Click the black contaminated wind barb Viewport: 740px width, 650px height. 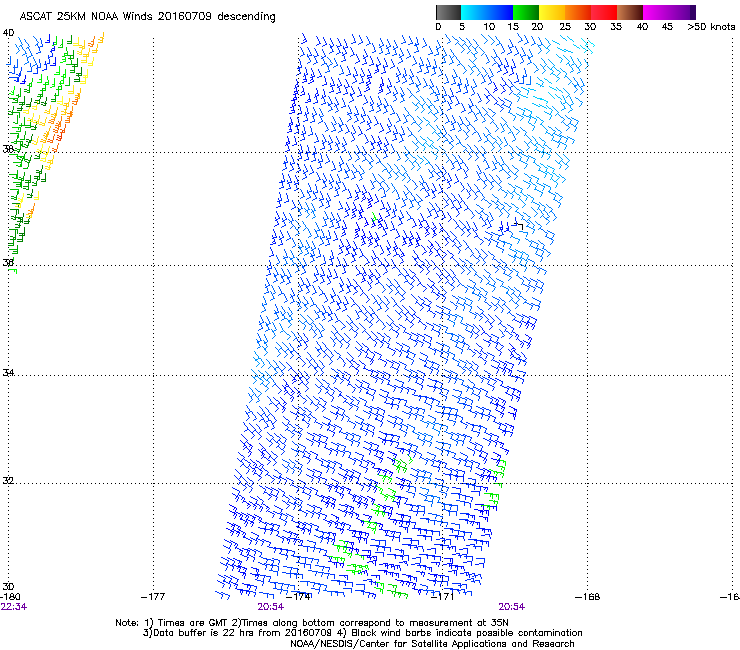pyautogui.click(x=519, y=225)
